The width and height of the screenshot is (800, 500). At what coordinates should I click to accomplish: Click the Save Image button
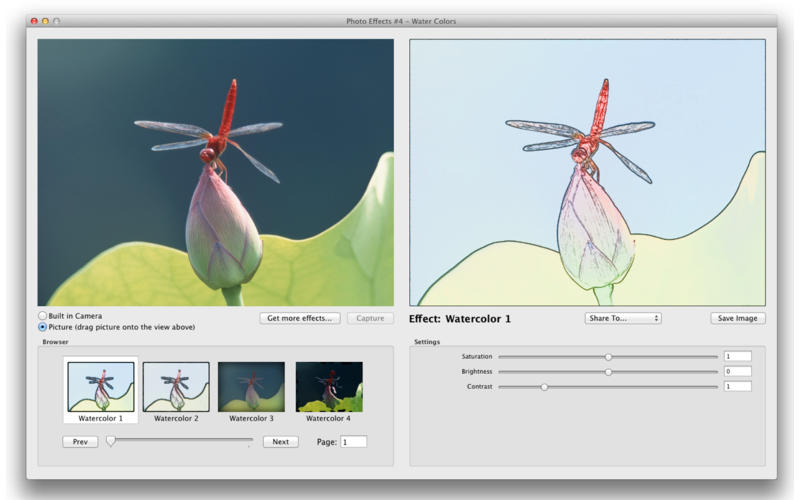(738, 318)
